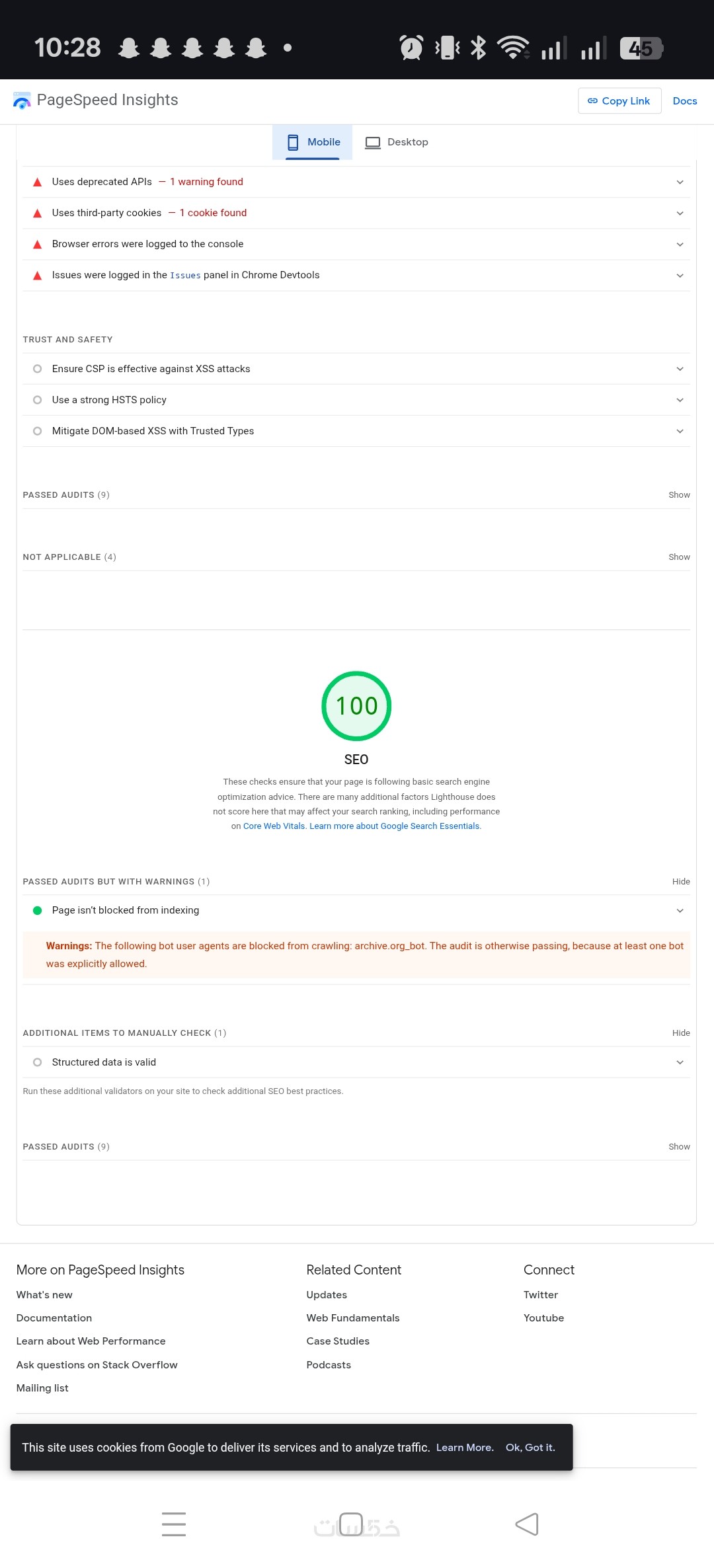714x1568 pixels.
Task: Tap the Android recent apps menu icon
Action: pos(174,1524)
